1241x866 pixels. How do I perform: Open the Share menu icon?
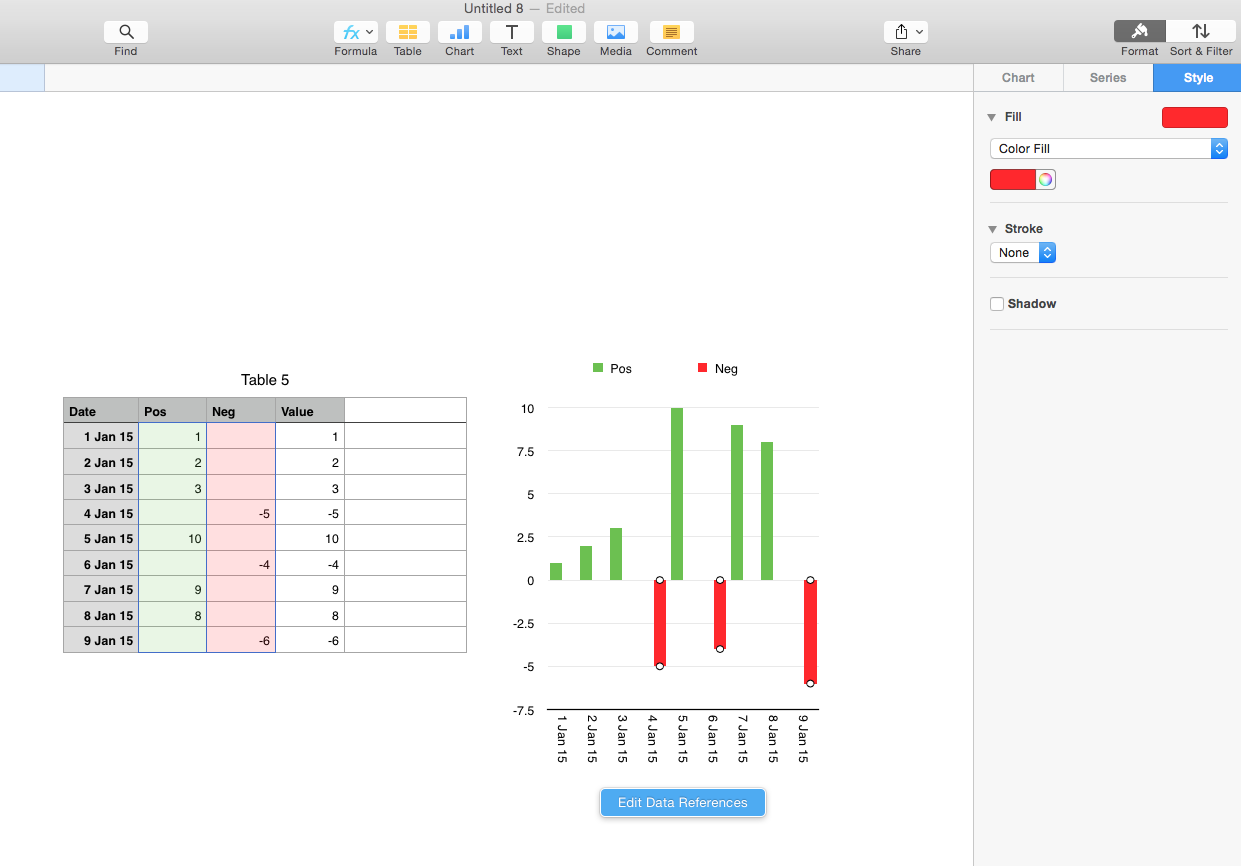pyautogui.click(x=906, y=32)
